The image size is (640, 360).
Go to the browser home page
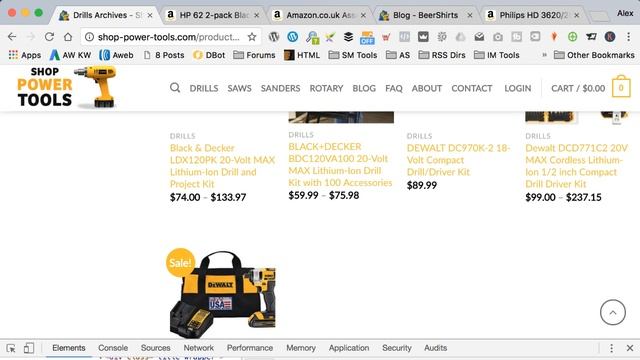tap(68, 37)
